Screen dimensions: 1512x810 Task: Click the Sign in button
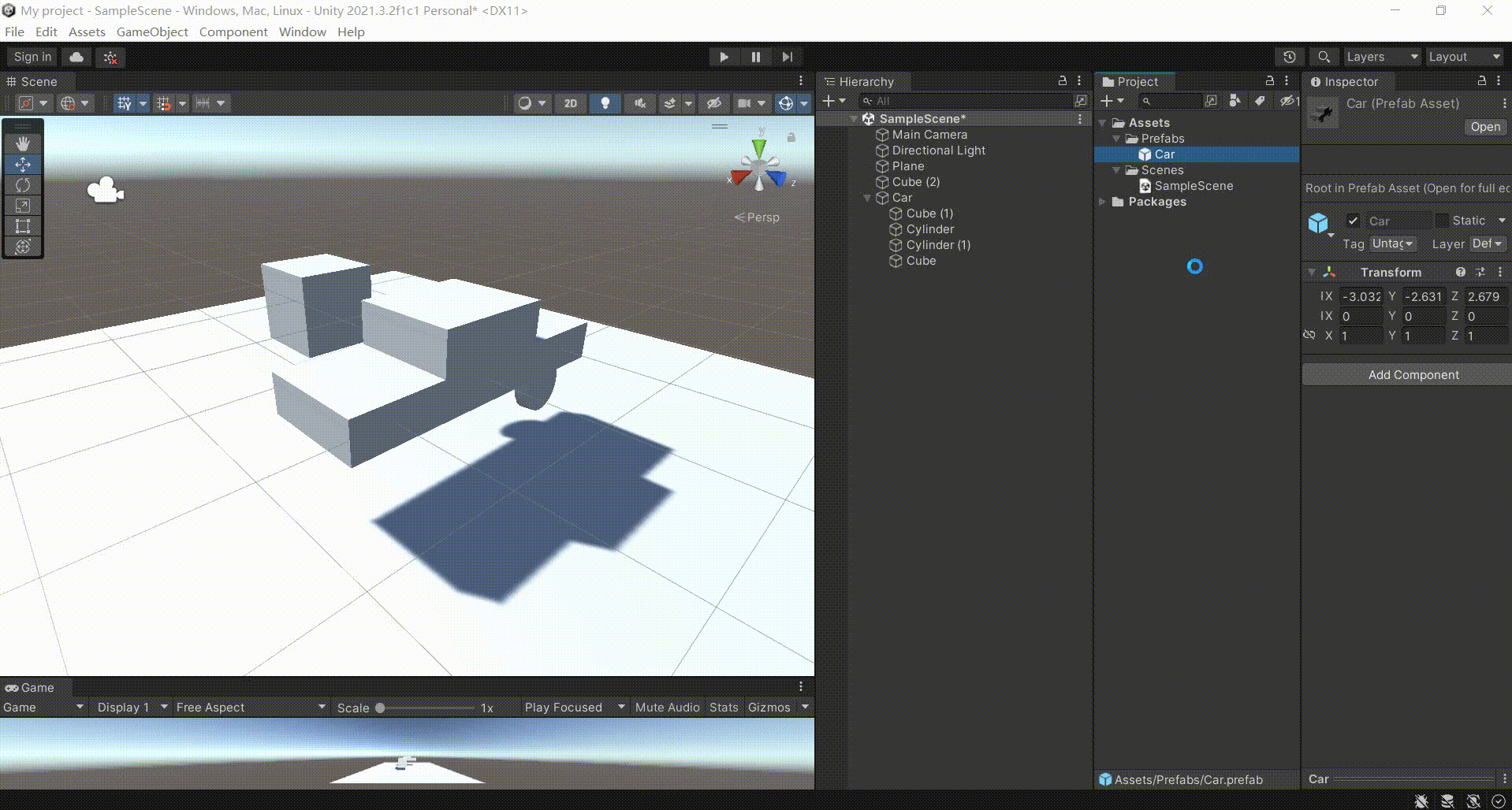[32, 57]
